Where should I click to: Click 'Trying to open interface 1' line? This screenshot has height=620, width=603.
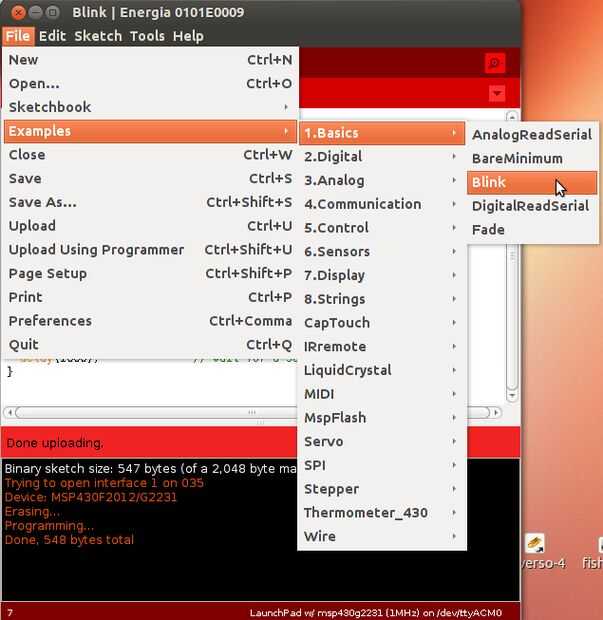point(104,483)
